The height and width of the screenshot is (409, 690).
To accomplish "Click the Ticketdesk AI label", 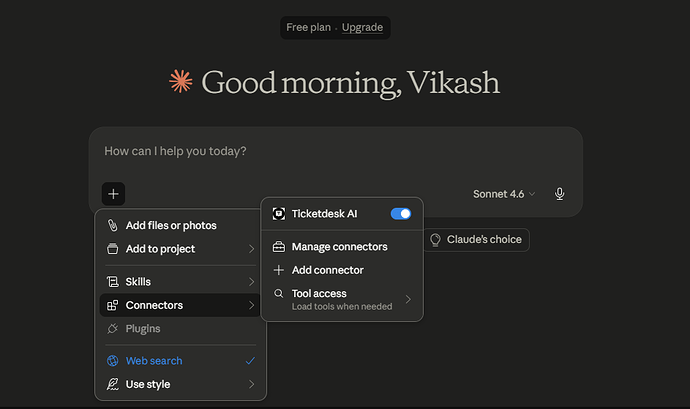I will tap(324, 214).
